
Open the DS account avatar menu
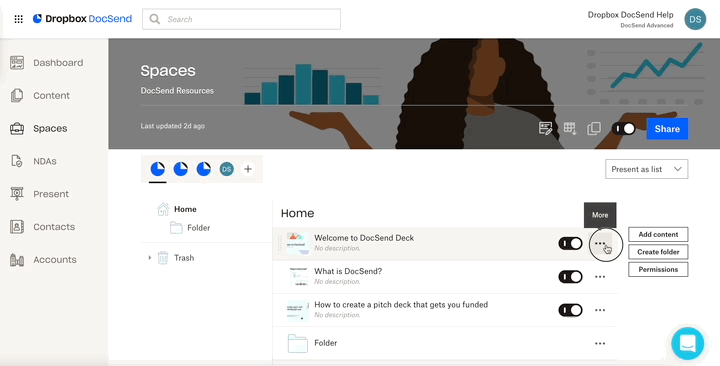(x=695, y=19)
